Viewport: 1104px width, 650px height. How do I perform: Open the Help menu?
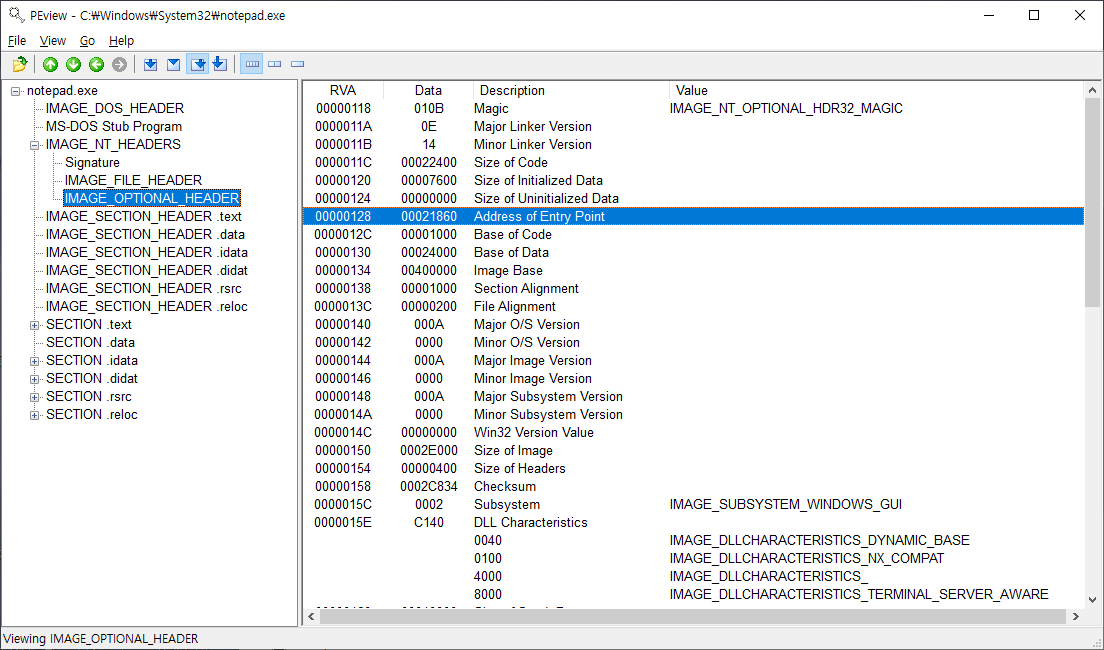click(x=121, y=41)
